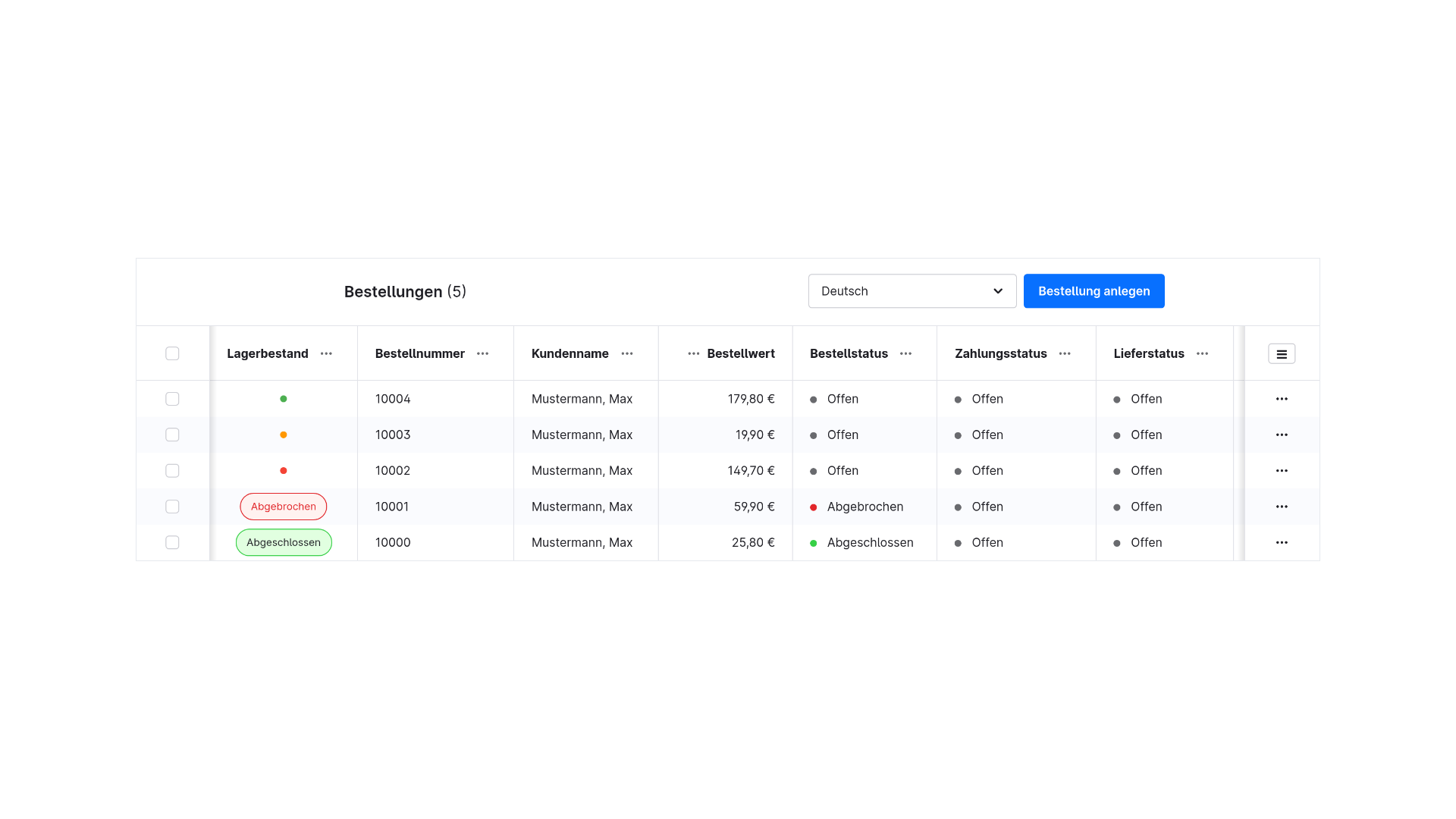Sort by Lagerbestand column header
1456x819 pixels.
point(268,353)
